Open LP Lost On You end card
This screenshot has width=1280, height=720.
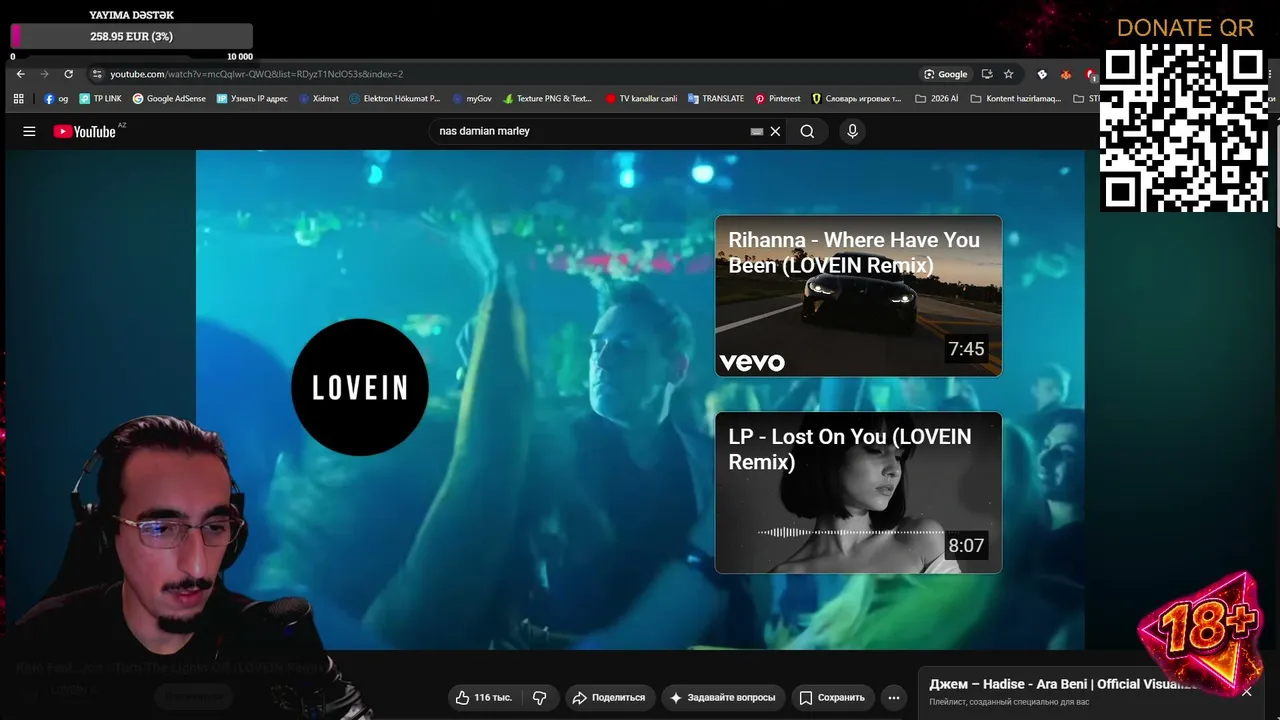tap(858, 493)
